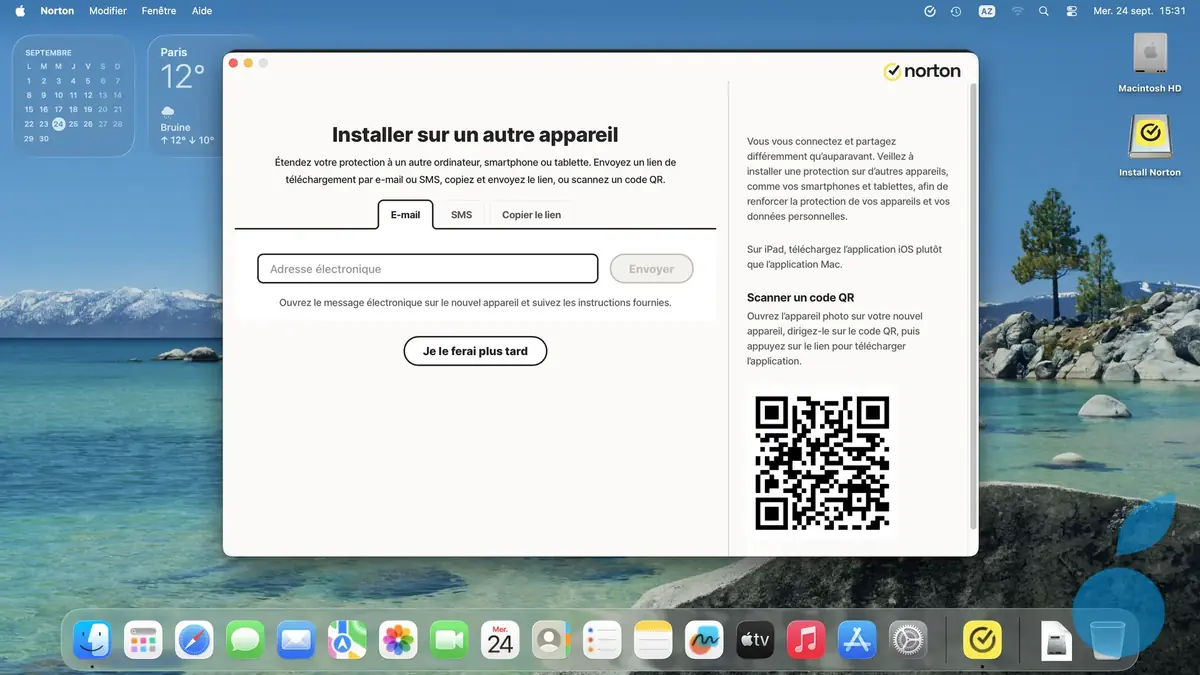Open System Settings from the Dock
Viewport: 1200px width, 675px height.
click(x=907, y=639)
